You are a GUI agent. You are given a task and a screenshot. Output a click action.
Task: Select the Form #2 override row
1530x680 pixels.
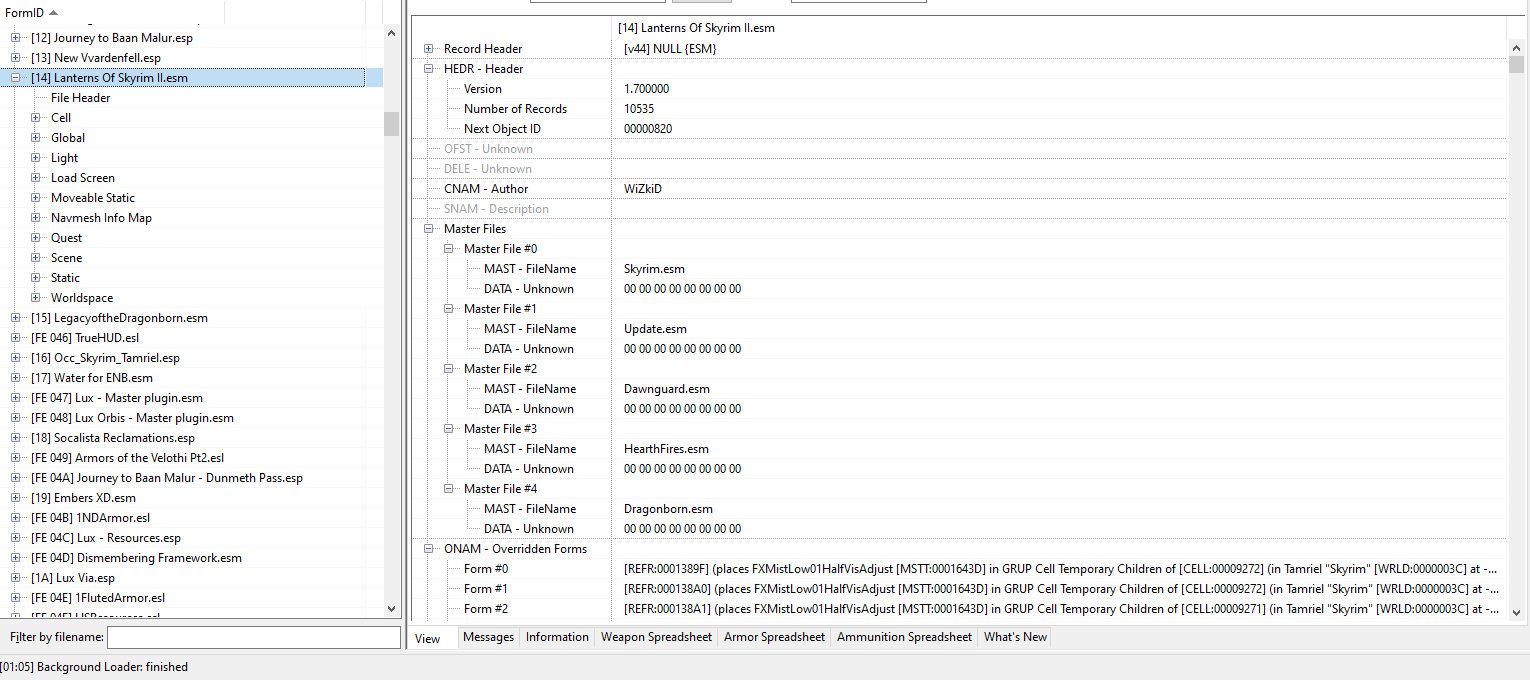959,609
